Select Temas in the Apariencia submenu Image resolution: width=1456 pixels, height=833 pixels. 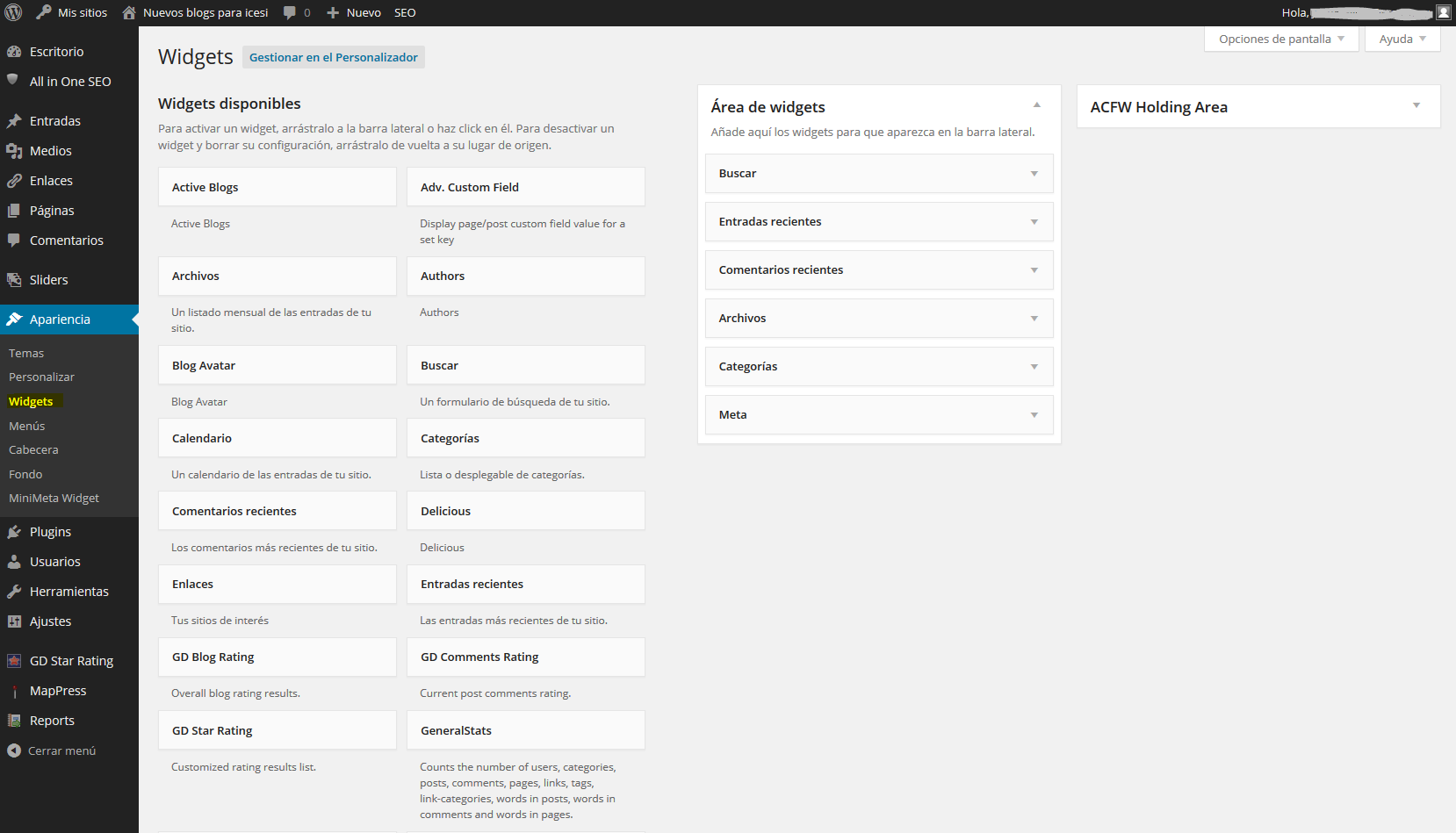[26, 353]
